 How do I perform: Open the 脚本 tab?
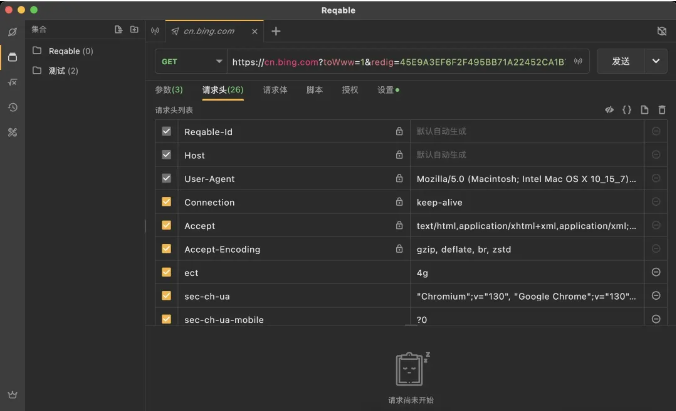tap(314, 90)
